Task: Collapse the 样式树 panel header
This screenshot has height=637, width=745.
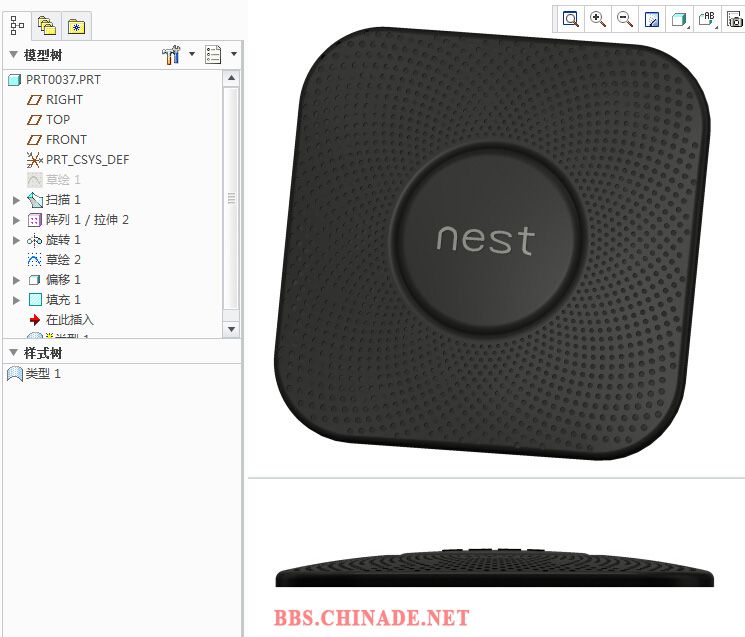Action: (14, 352)
